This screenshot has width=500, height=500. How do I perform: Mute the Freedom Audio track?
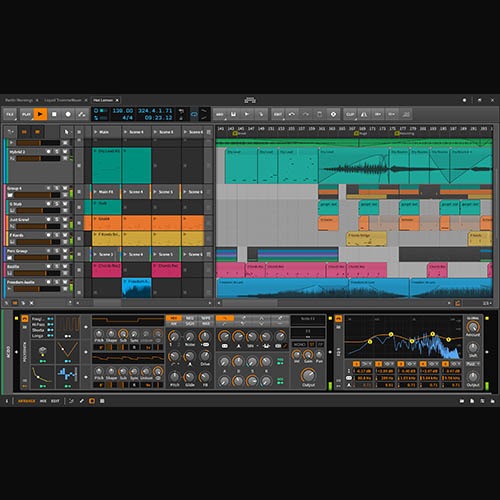(x=65, y=282)
